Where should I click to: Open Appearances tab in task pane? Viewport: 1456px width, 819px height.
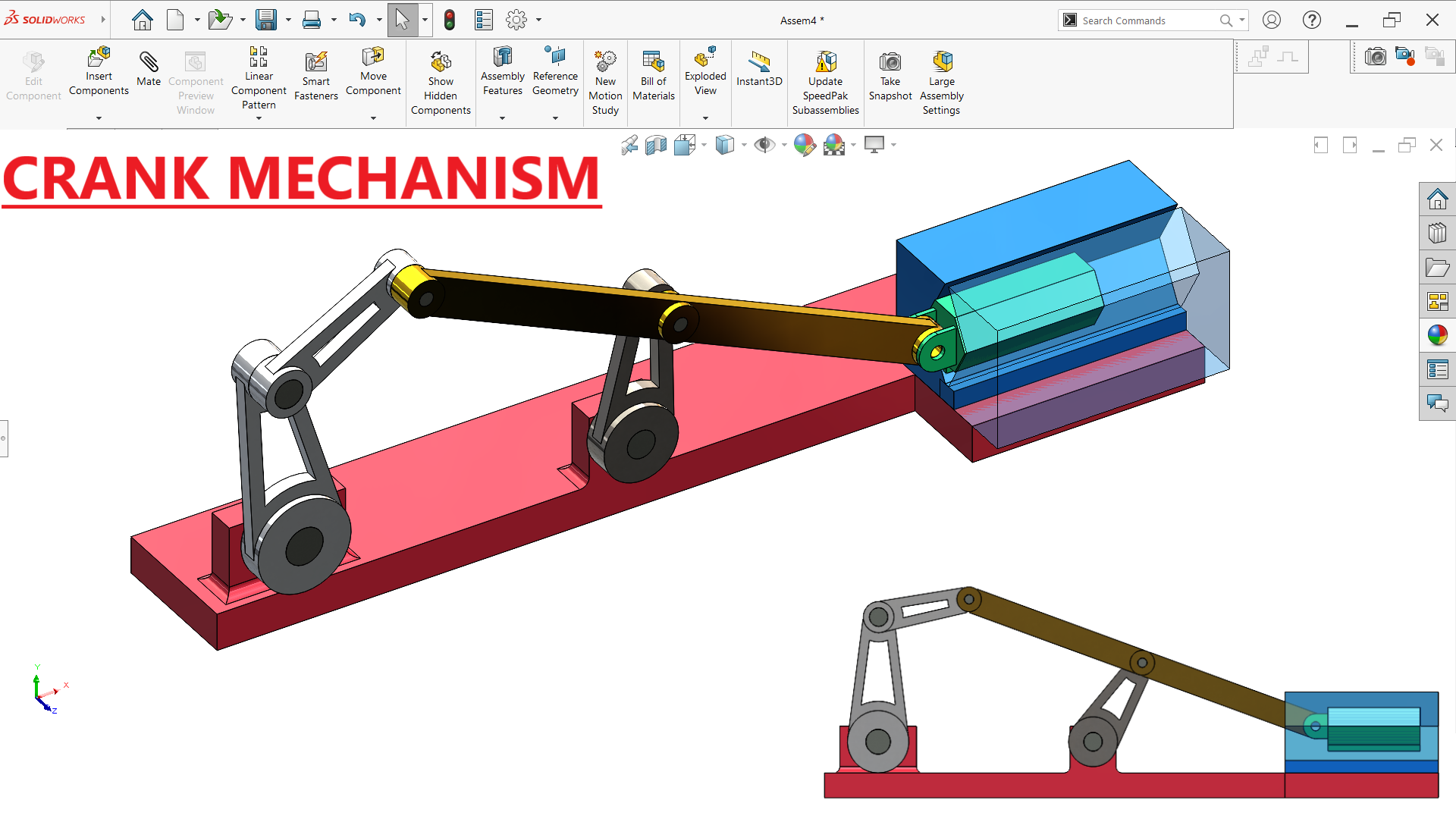coord(1437,335)
